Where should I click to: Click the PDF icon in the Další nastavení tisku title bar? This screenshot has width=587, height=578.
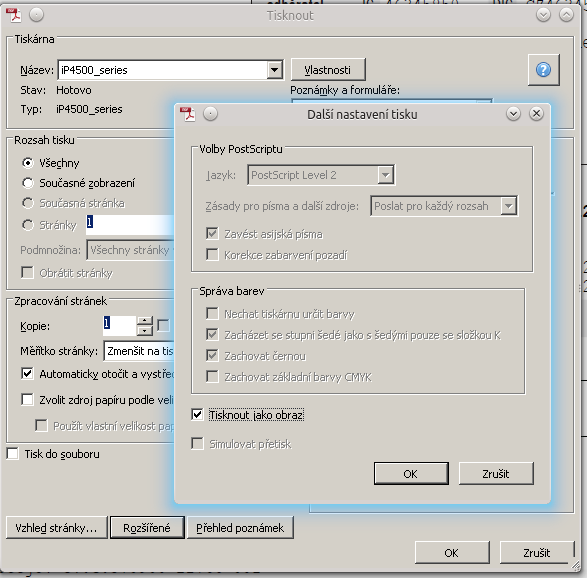188,114
